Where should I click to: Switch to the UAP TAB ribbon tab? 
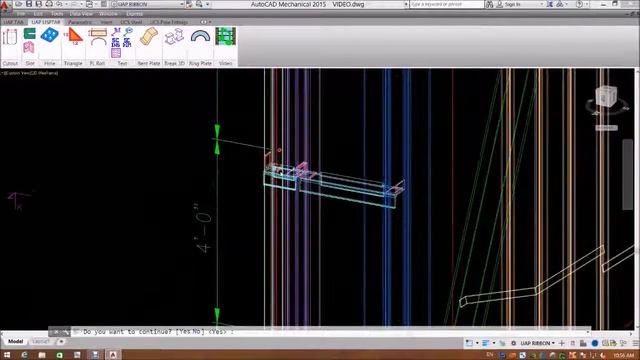coord(14,22)
